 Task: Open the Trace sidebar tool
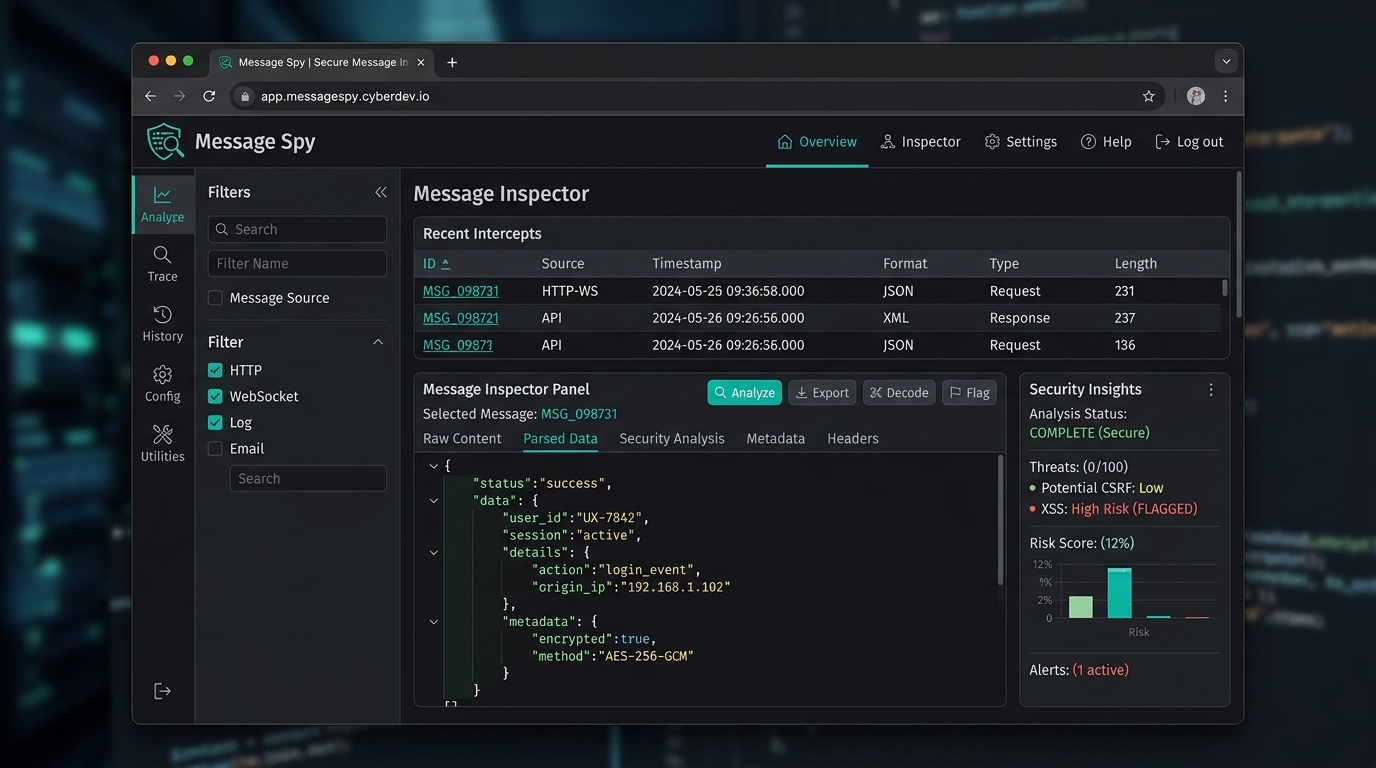point(163,264)
